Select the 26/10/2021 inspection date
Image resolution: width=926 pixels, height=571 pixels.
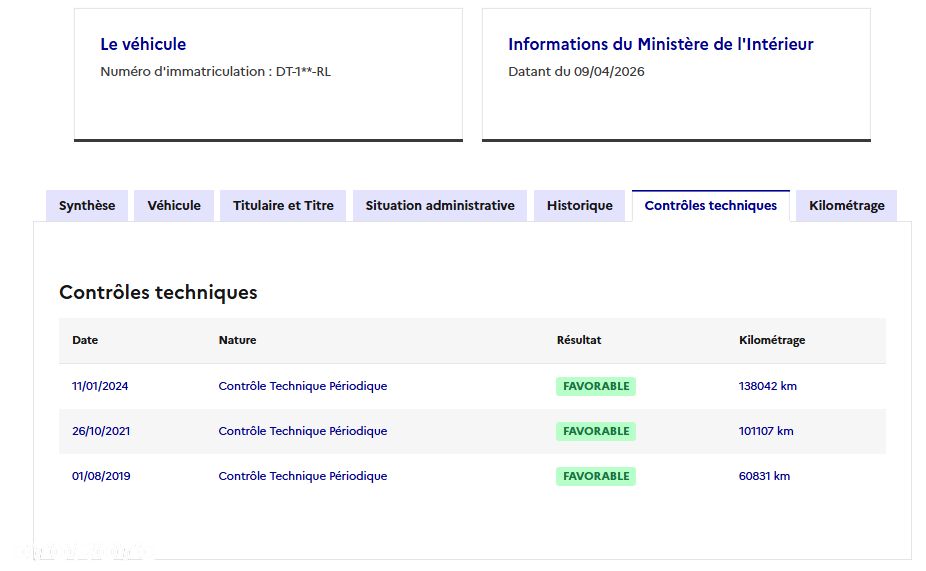[101, 431]
